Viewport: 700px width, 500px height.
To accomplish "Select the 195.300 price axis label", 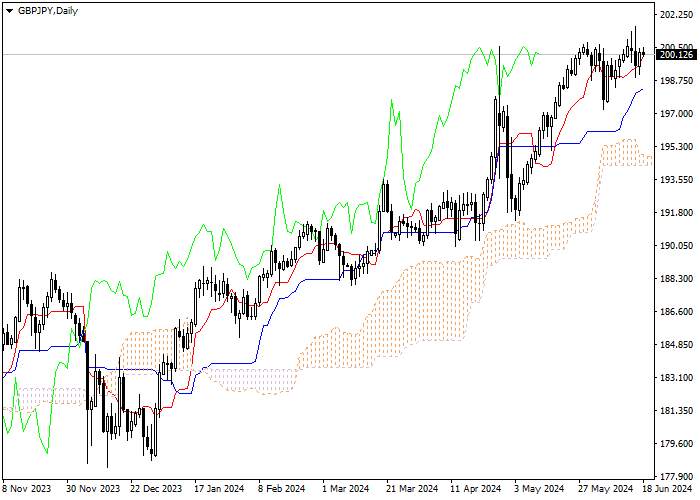I will (676, 147).
